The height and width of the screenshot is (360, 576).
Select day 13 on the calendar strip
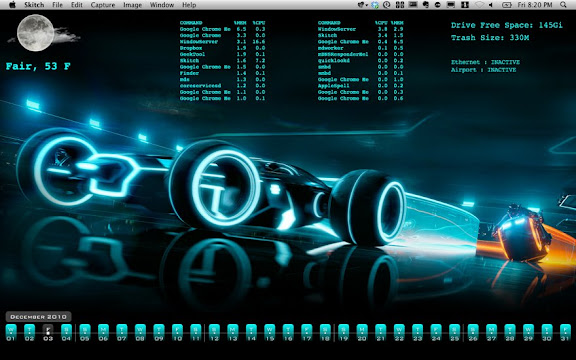click(x=233, y=333)
